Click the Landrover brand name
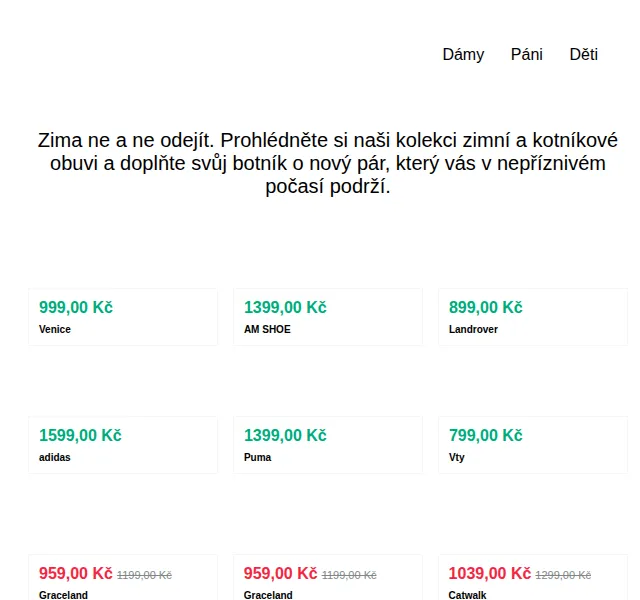The height and width of the screenshot is (600, 640). pyautogui.click(x=473, y=329)
